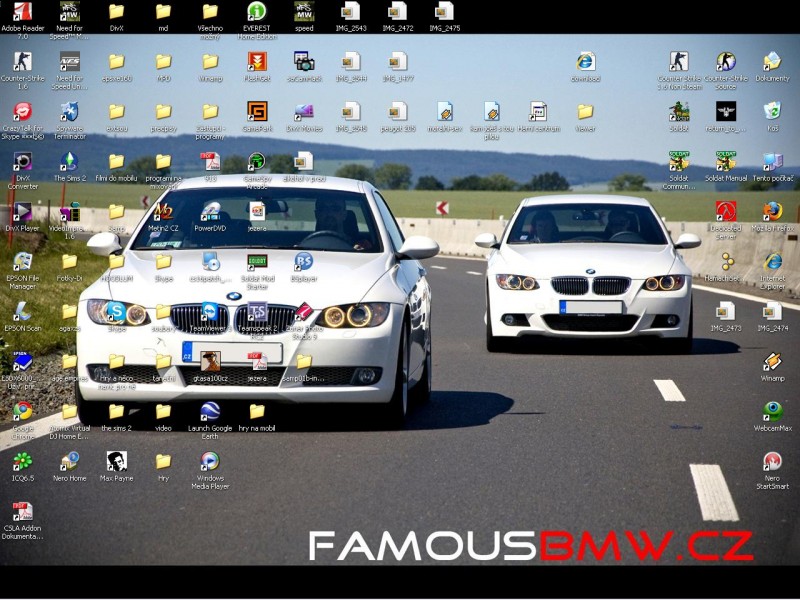
Task: Launch The Sims 2 game icon
Action: click(69, 161)
